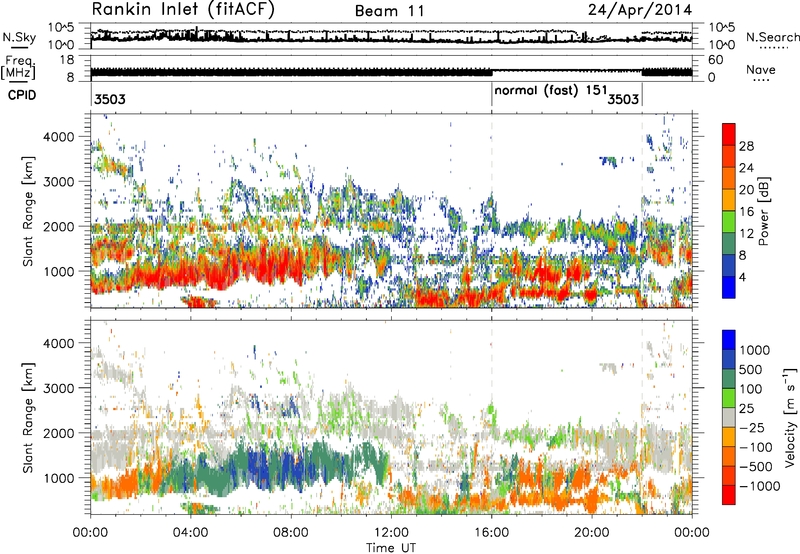The width and height of the screenshot is (800, 554).
Task: Click the blue bottom segment of power colorbar
Action: pyautogui.click(x=729, y=287)
